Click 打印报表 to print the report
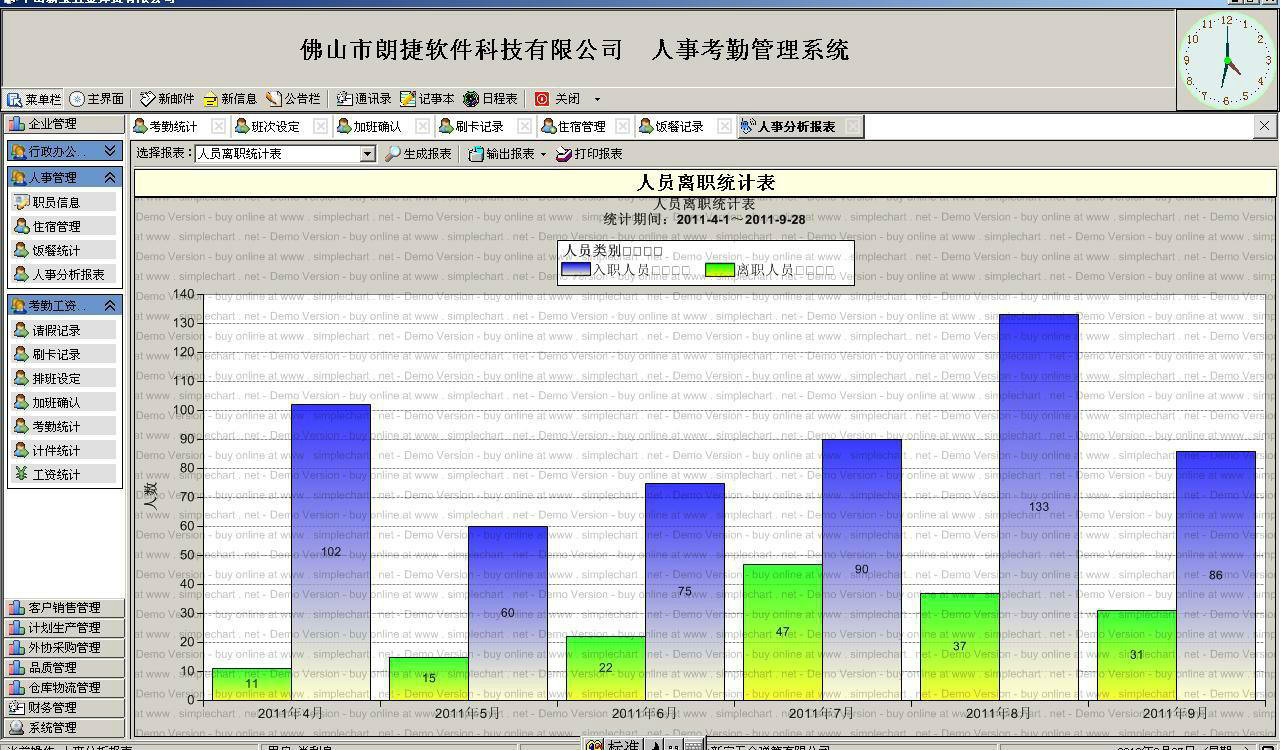1280x750 pixels. click(x=590, y=154)
